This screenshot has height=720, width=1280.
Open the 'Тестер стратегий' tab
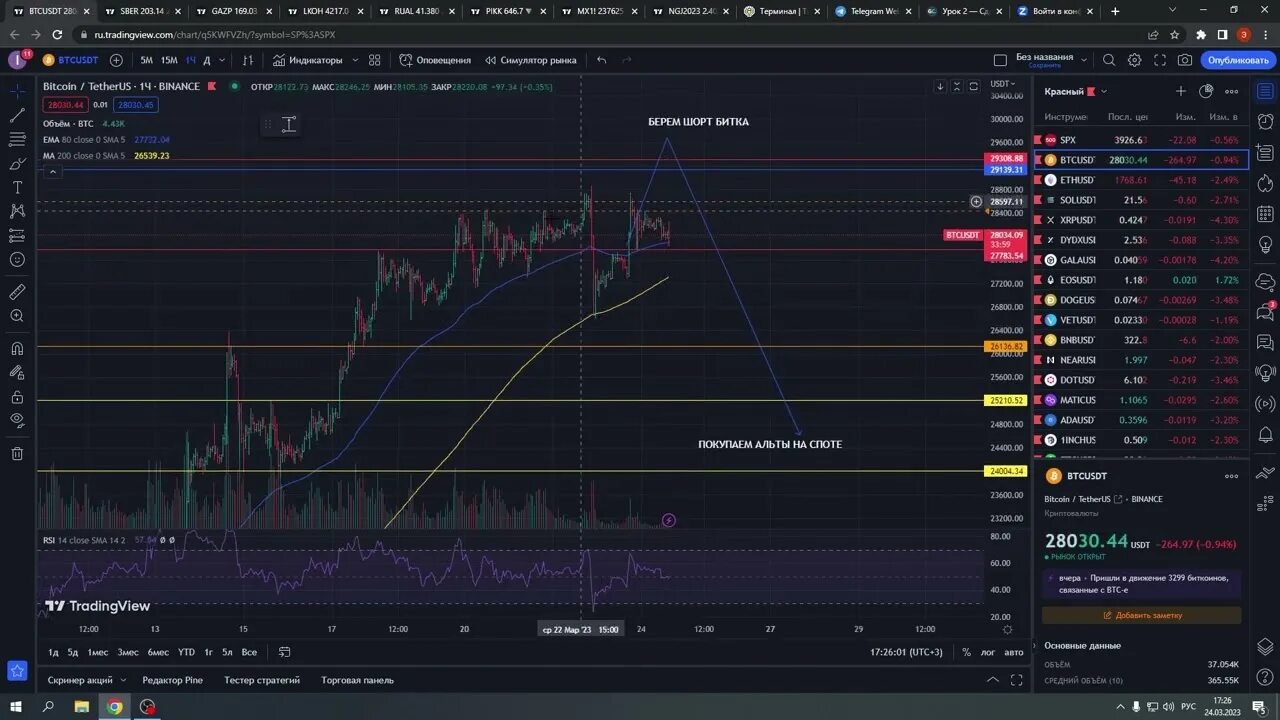click(x=262, y=680)
